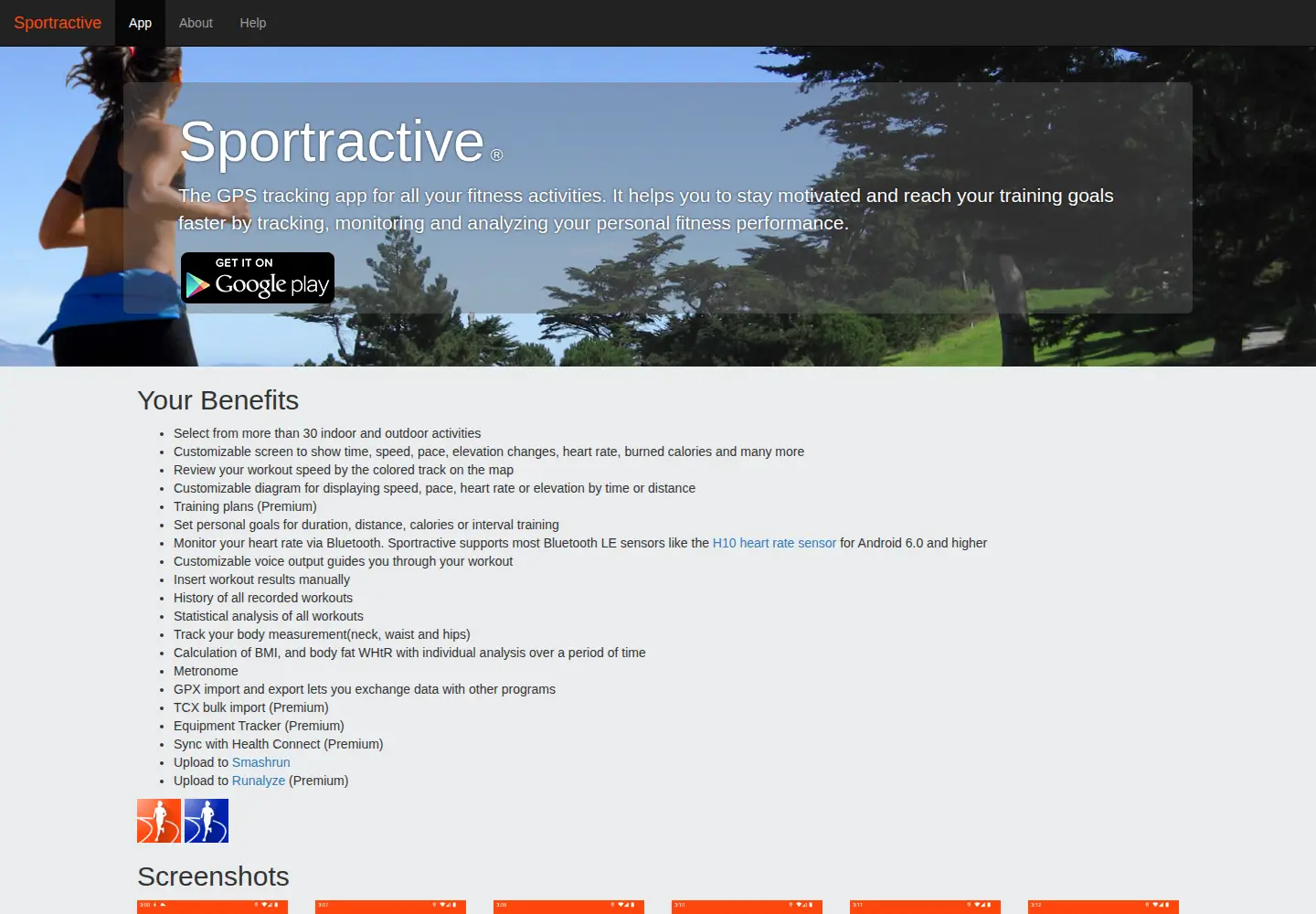Click 'Sync with Health Connect (Premium)' item
This screenshot has width=1316, height=914.
click(x=279, y=744)
